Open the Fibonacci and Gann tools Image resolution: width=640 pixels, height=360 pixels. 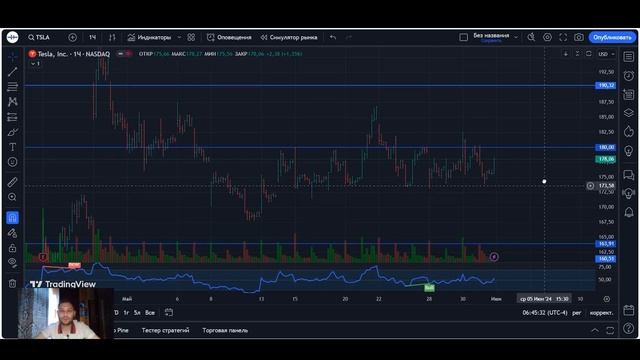coord(13,87)
